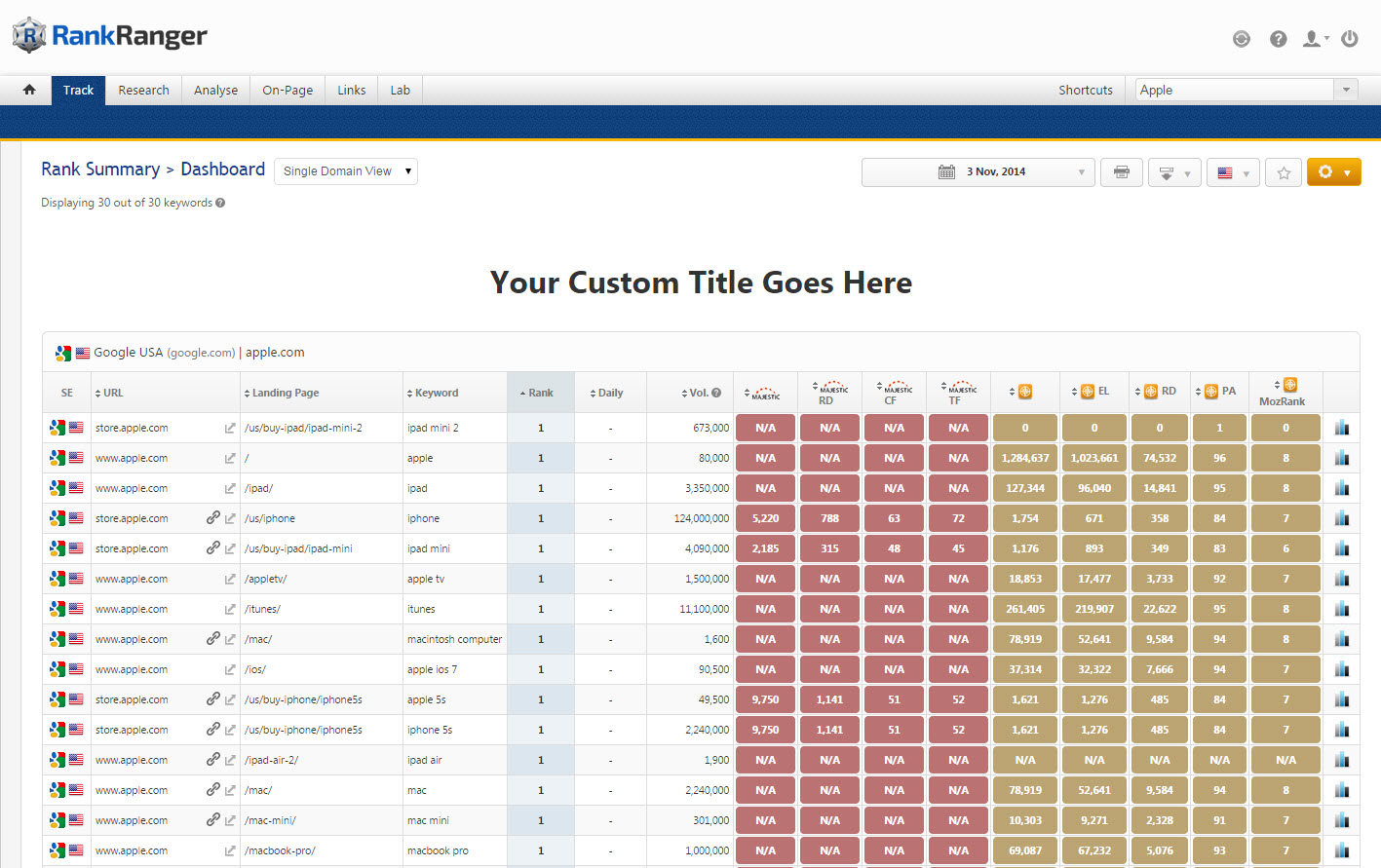Open the Single Domain View dropdown

pos(346,171)
